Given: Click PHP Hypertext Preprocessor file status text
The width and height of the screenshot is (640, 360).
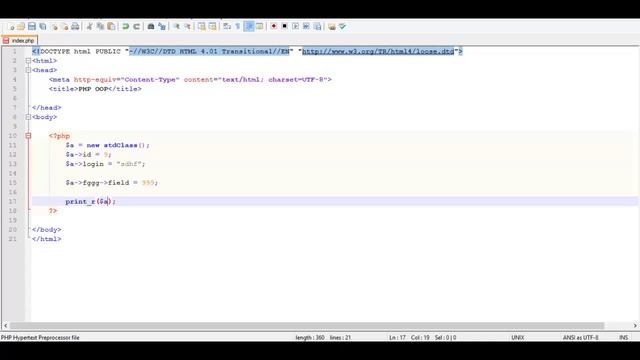Looking at the screenshot, I should pyautogui.click(x=40, y=338).
